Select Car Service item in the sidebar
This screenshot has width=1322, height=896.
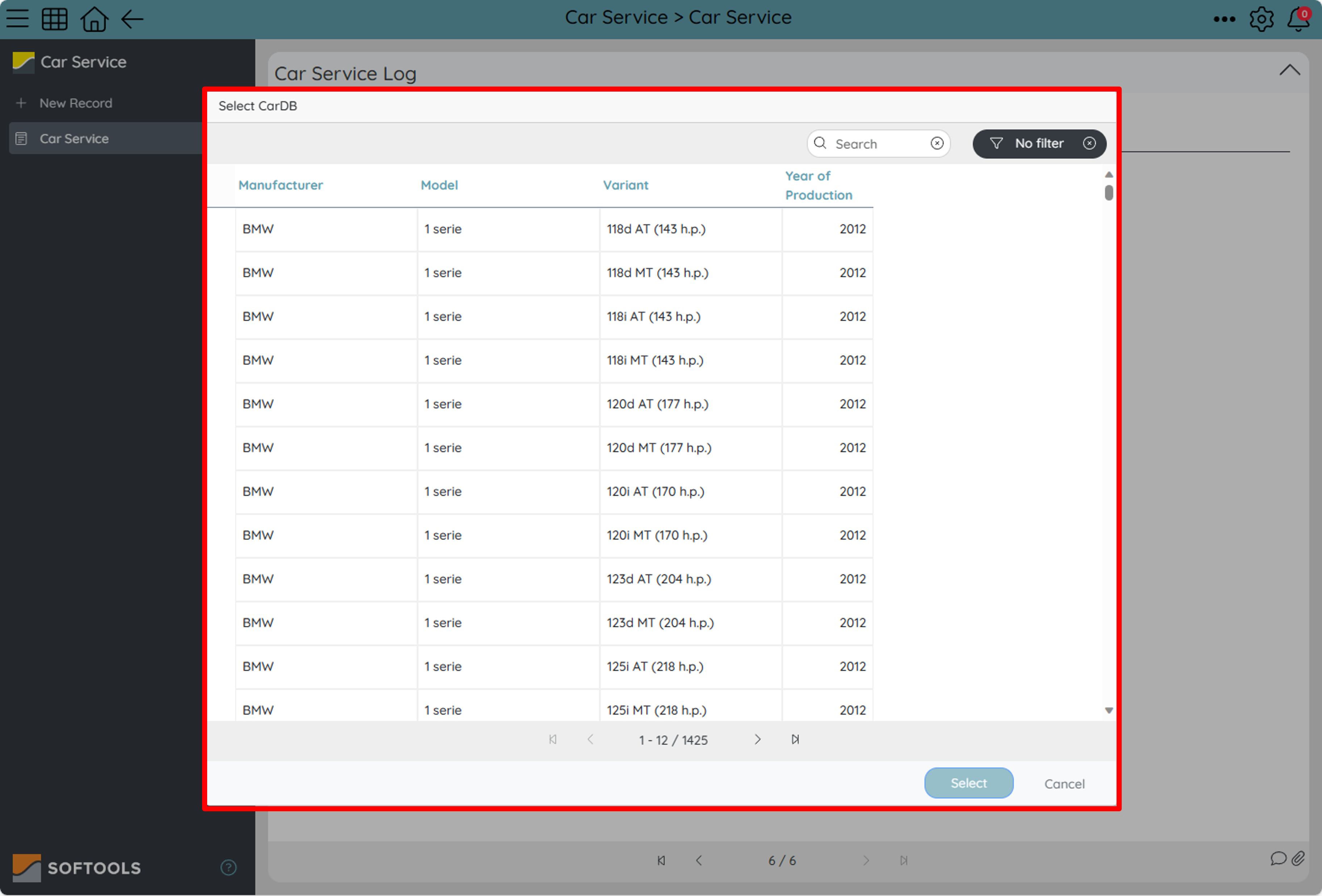pos(106,139)
